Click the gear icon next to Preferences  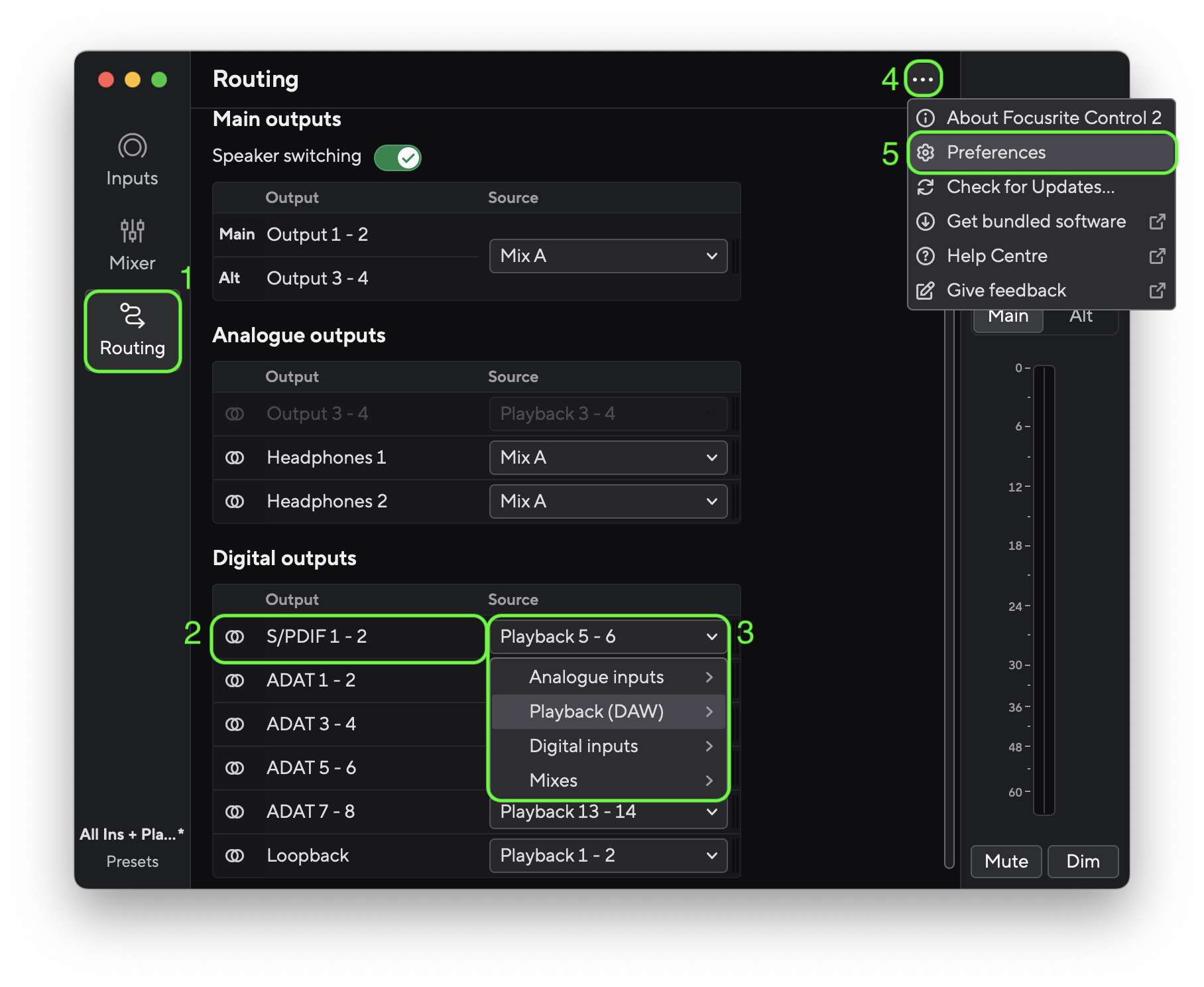point(926,153)
